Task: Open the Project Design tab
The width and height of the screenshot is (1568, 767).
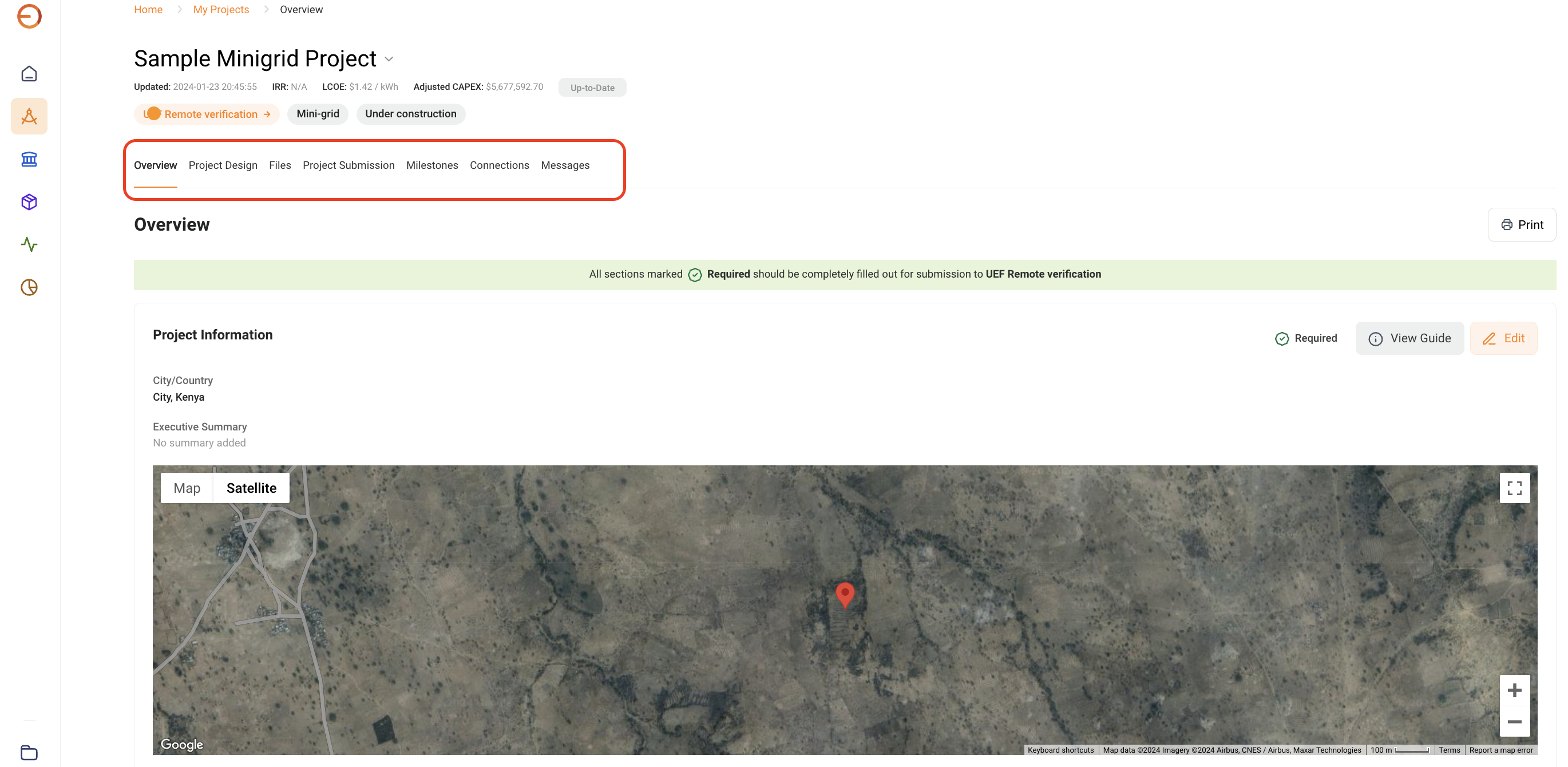Action: (223, 165)
